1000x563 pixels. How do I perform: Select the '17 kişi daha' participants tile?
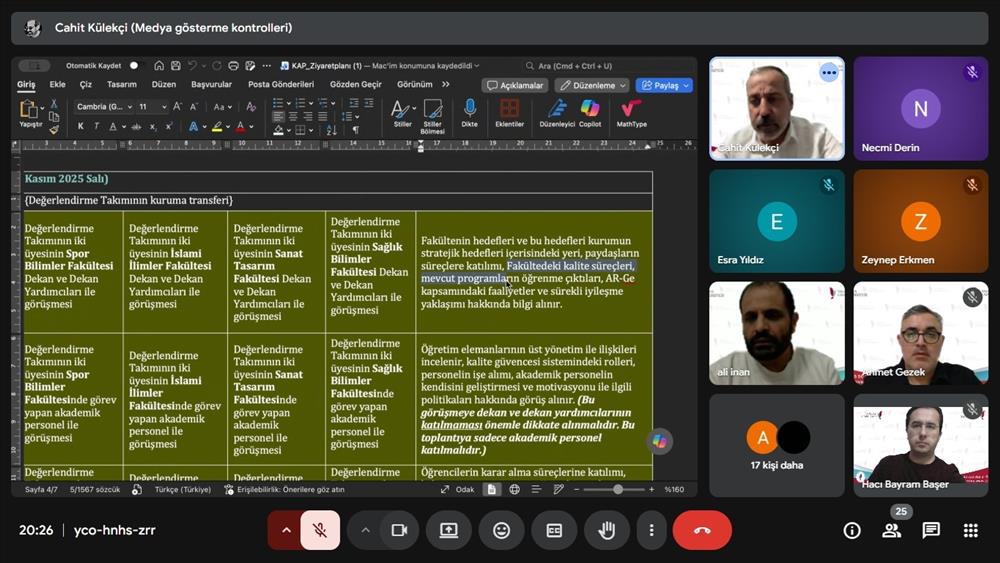pos(777,445)
